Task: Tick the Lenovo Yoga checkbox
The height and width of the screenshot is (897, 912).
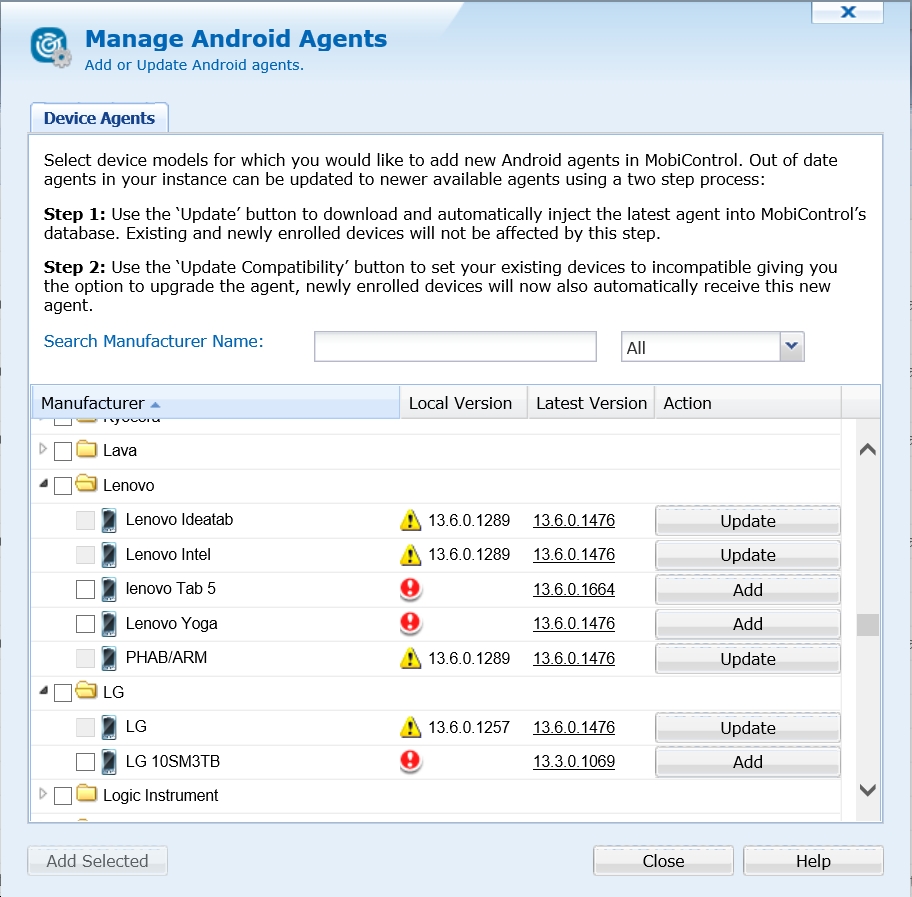Action: pyautogui.click(x=86, y=624)
